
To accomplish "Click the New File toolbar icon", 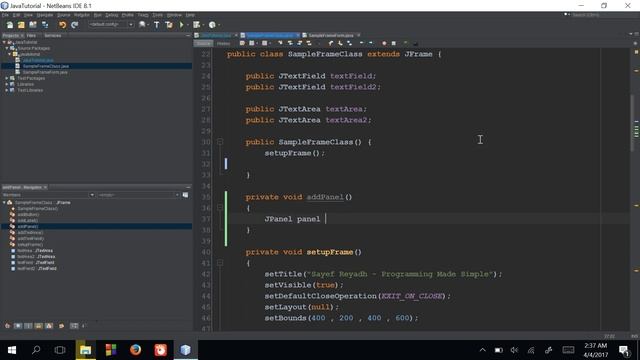I will (x=10, y=25).
